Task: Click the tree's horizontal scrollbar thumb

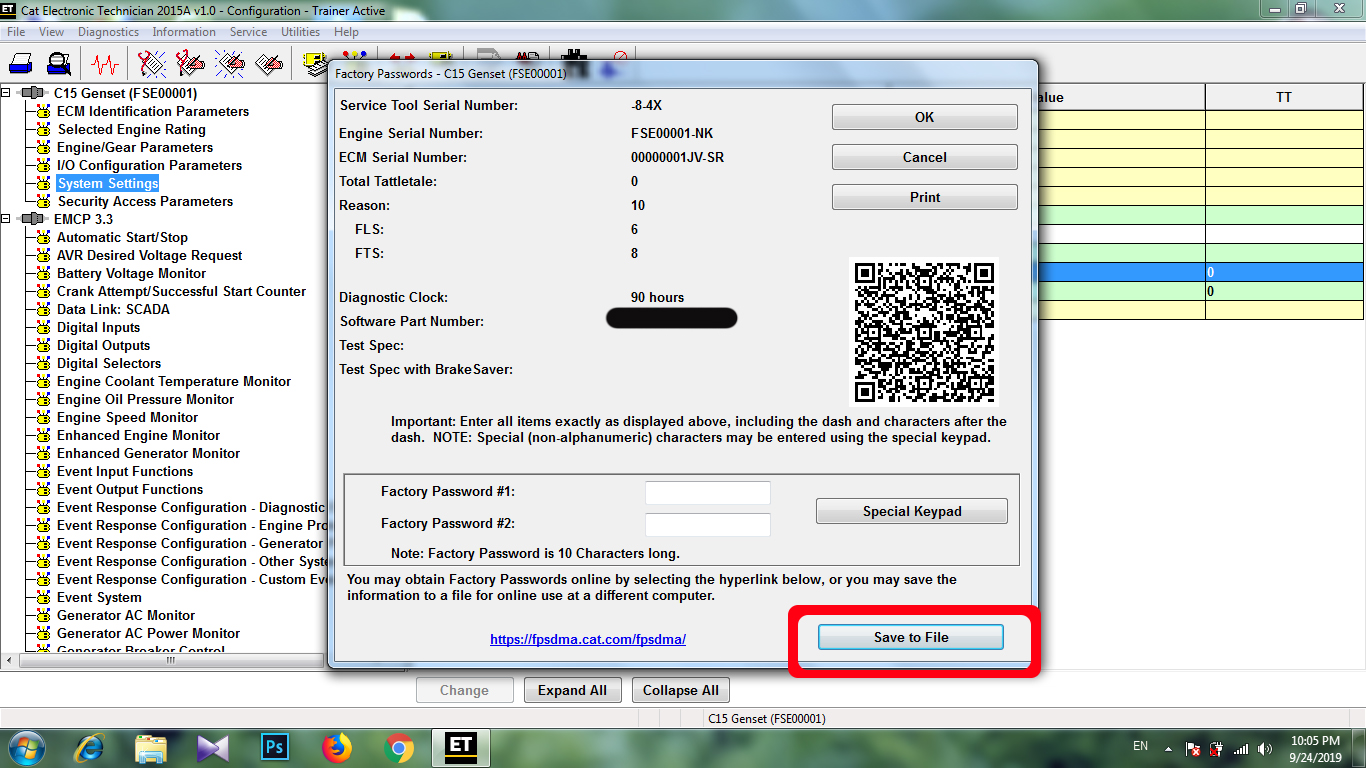Action: 169,660
